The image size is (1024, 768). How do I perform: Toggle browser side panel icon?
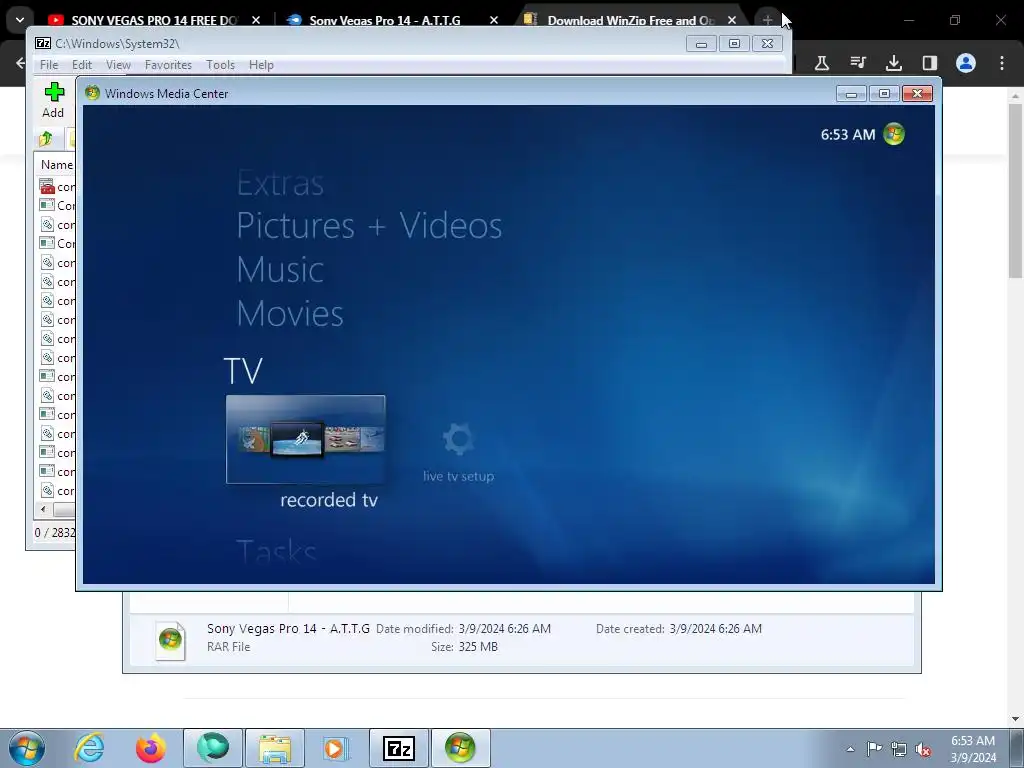click(x=929, y=63)
